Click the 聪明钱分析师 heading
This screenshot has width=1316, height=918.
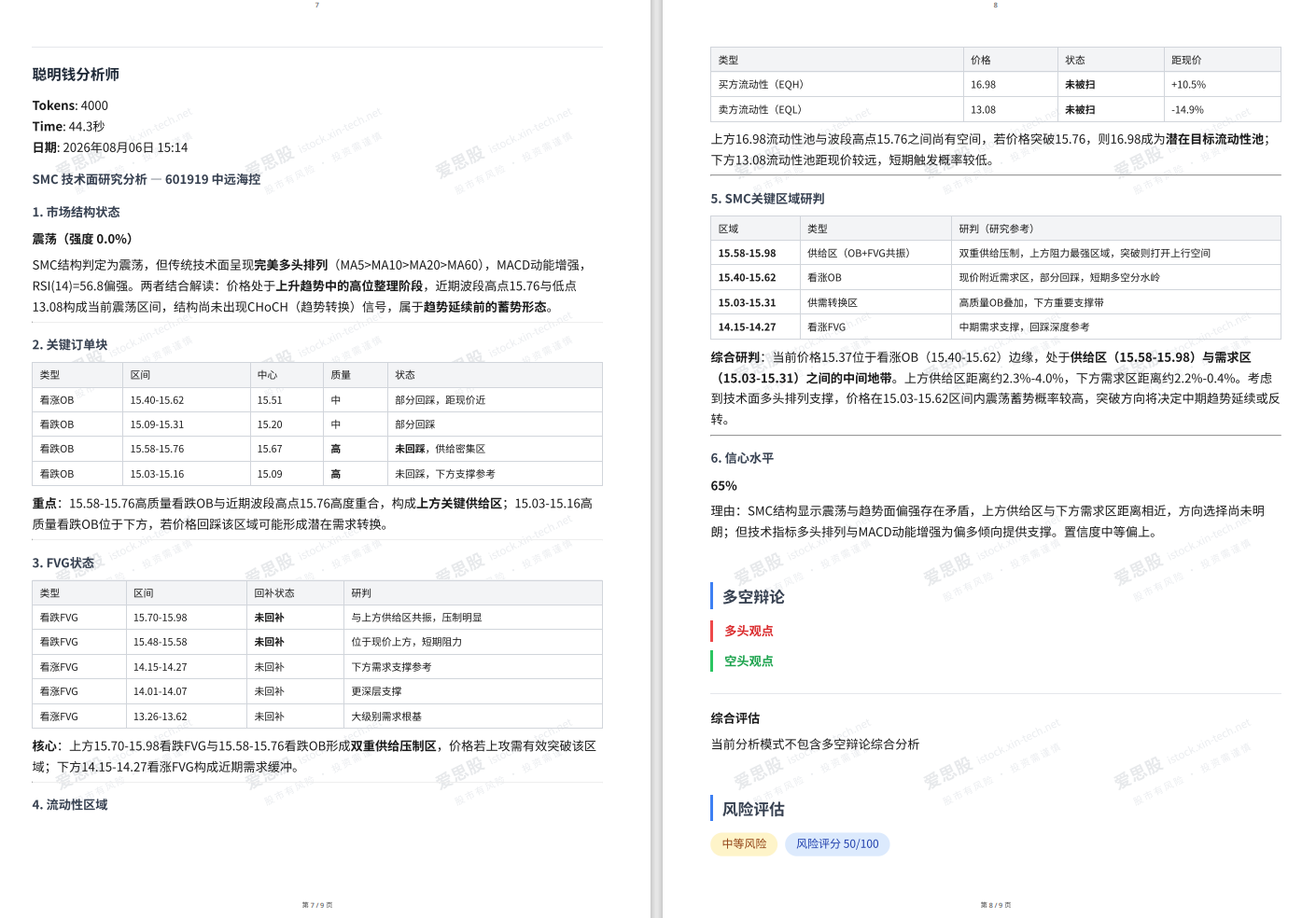[x=76, y=75]
